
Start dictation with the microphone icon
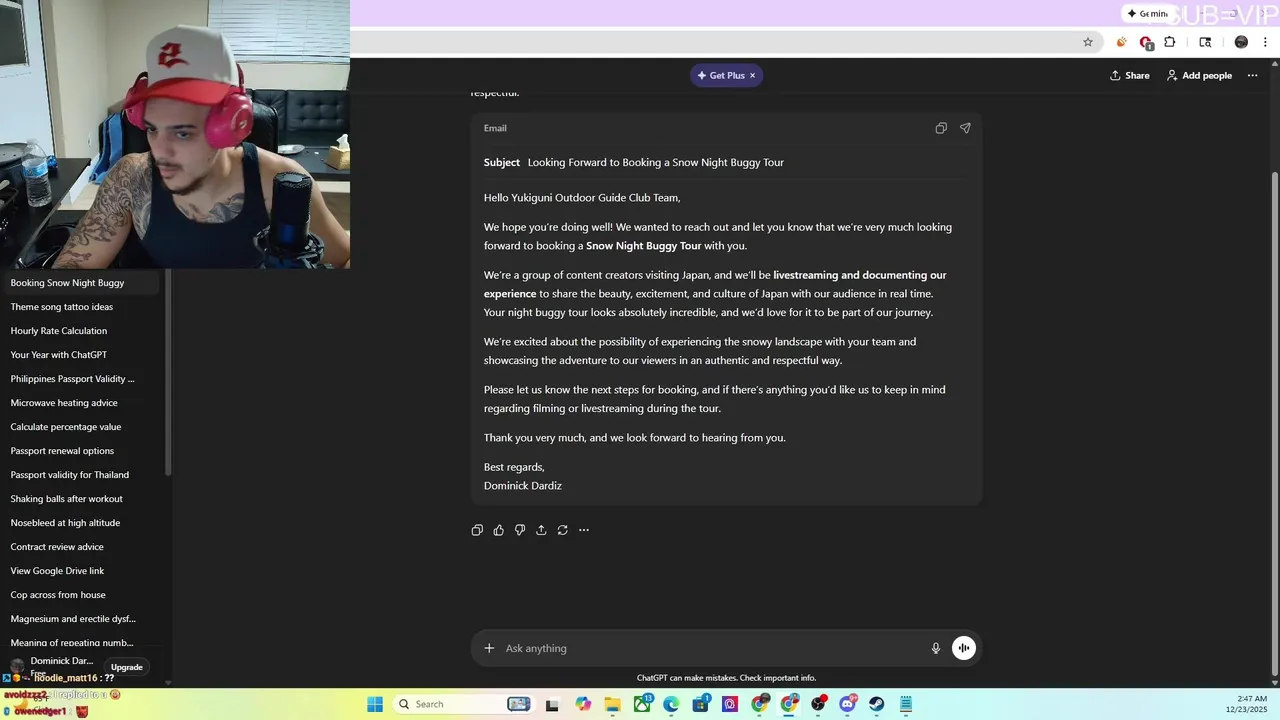[x=936, y=648]
